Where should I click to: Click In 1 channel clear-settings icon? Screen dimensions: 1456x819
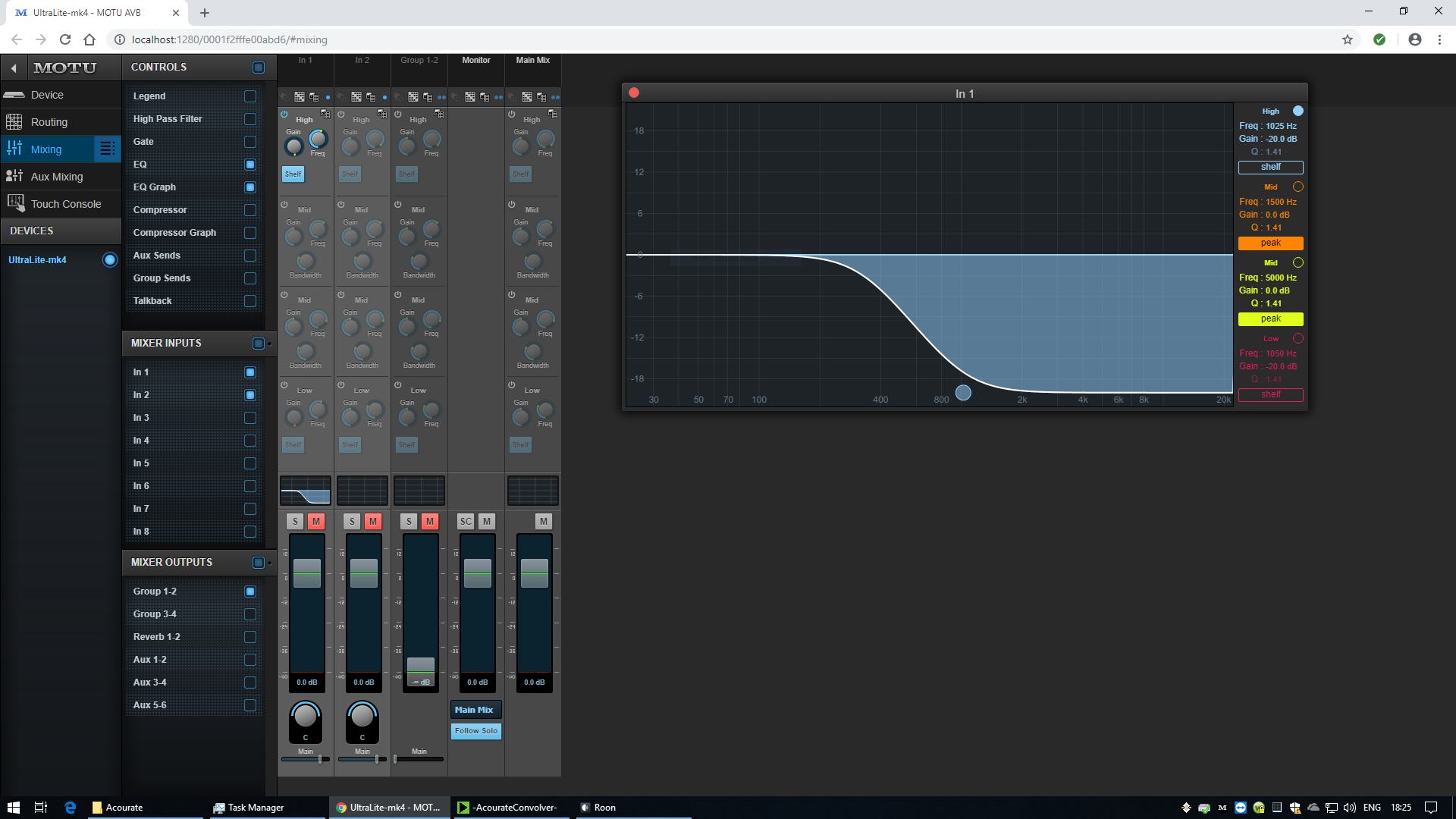pos(284,97)
